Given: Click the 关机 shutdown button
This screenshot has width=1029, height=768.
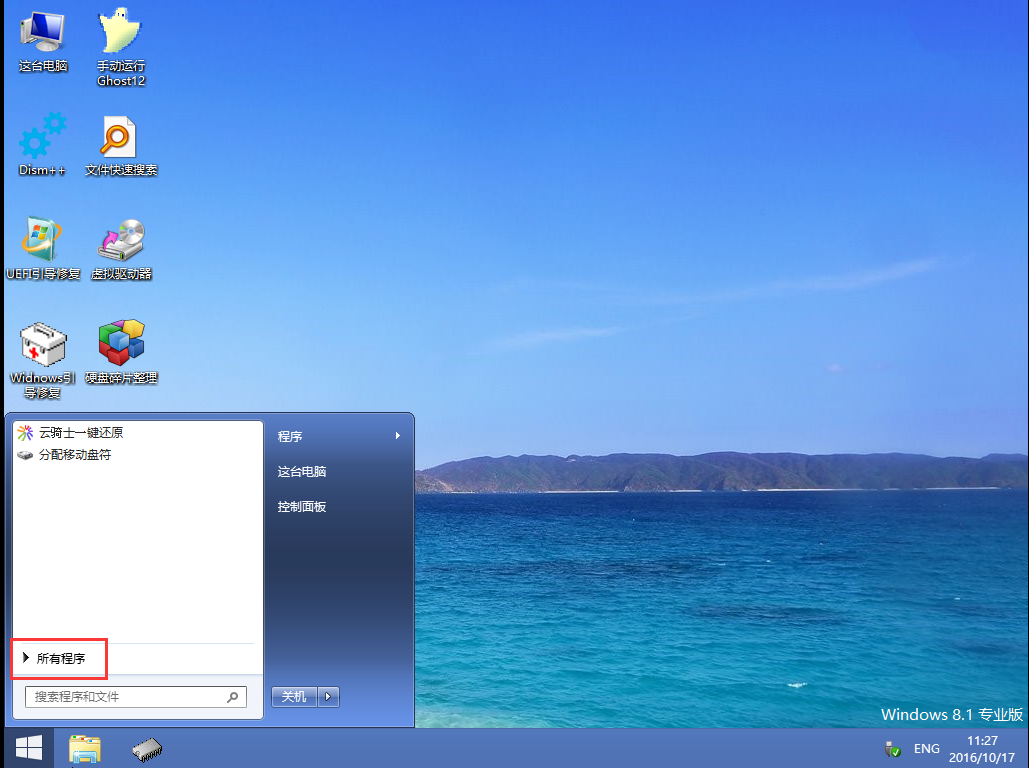Looking at the screenshot, I should (294, 696).
